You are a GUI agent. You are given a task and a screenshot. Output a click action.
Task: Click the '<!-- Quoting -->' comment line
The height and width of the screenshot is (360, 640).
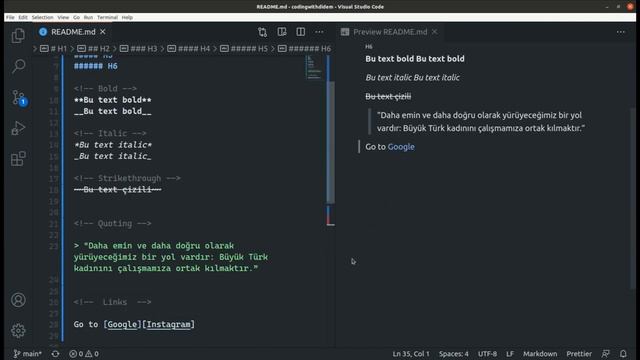pyautogui.click(x=113, y=224)
